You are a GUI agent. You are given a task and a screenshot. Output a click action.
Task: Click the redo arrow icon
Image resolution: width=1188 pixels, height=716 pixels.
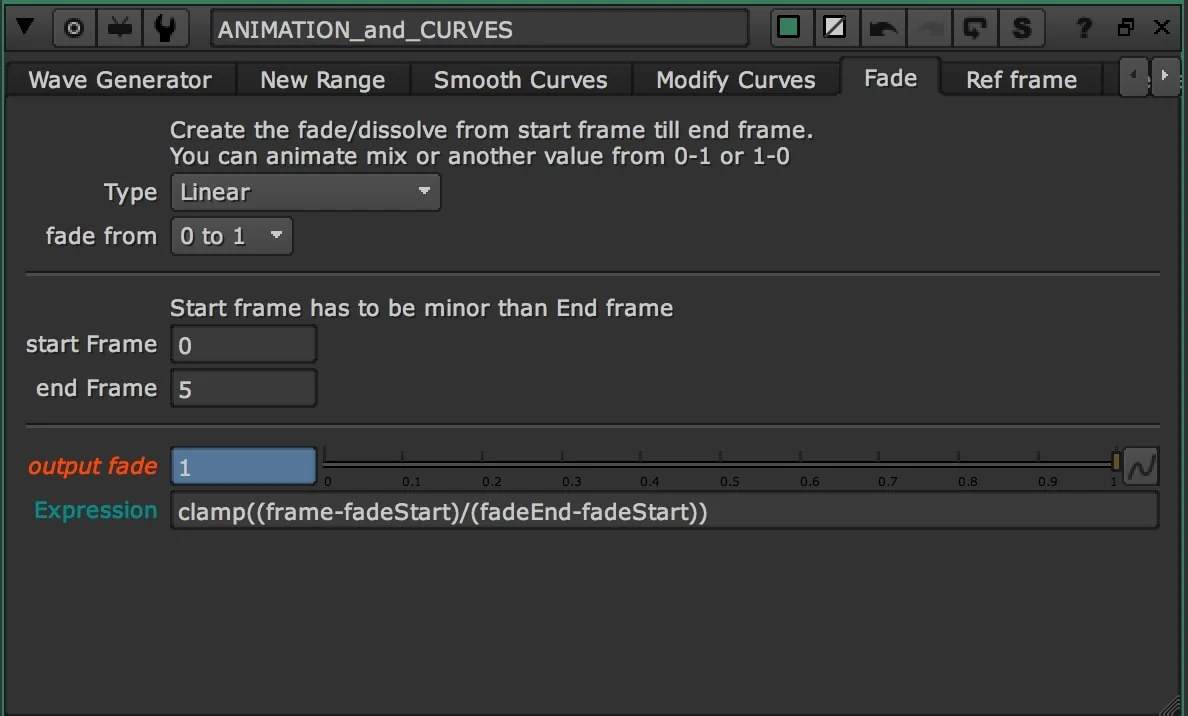point(928,28)
